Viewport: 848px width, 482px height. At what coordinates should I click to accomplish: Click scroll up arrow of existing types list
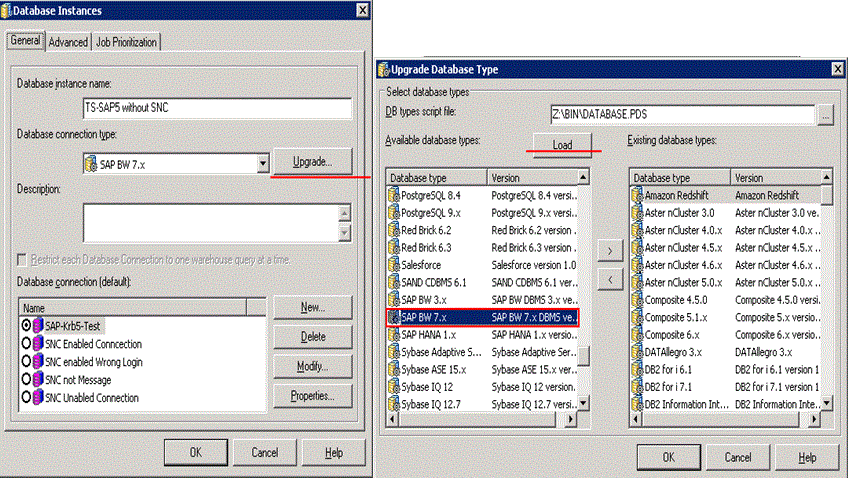[826, 177]
